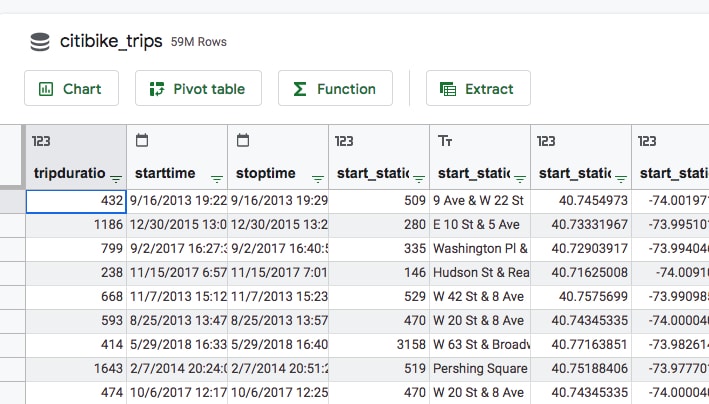The width and height of the screenshot is (709, 404).
Task: Open filter on start_station column above 509
Action: pos(419,179)
